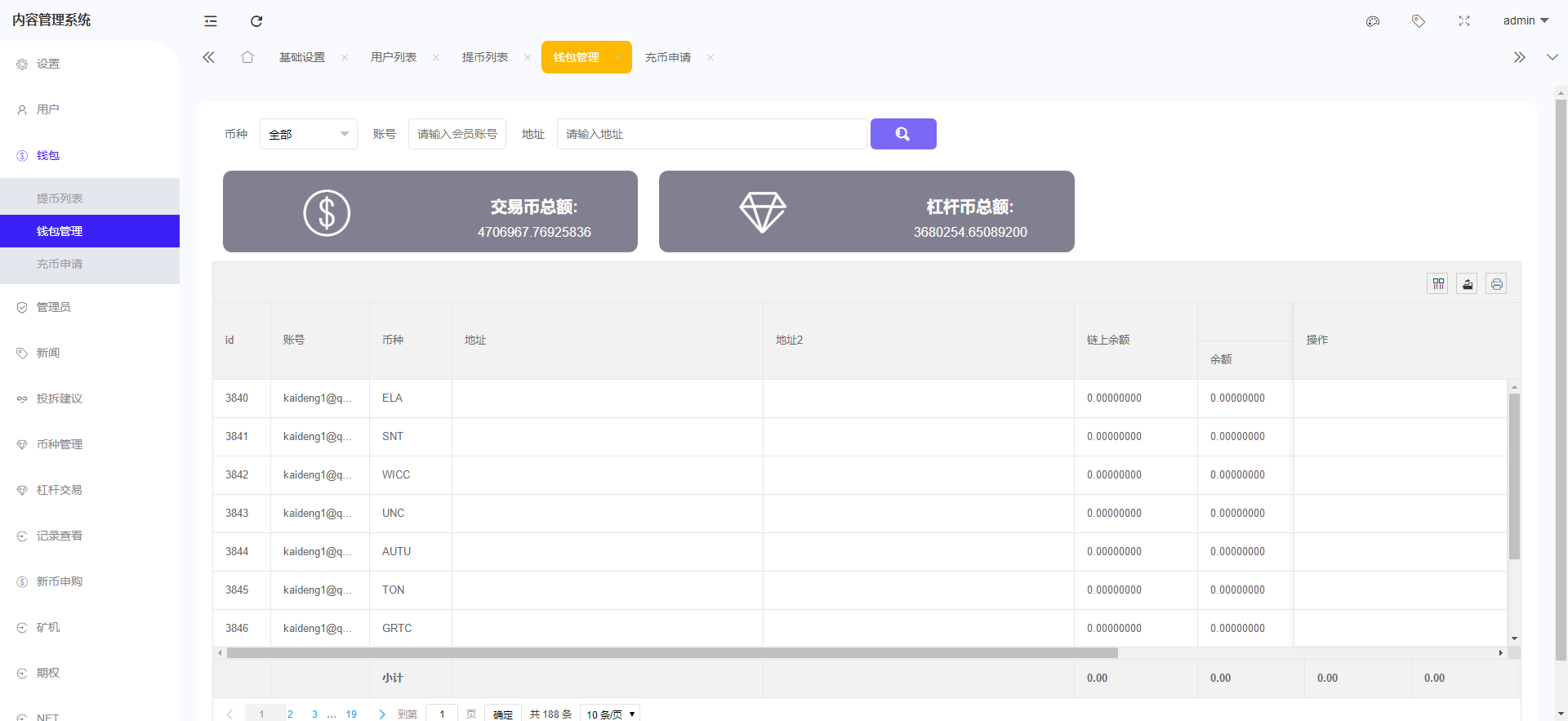Image resolution: width=1568 pixels, height=721 pixels.
Task: Click the print table icon
Action: 1496,284
